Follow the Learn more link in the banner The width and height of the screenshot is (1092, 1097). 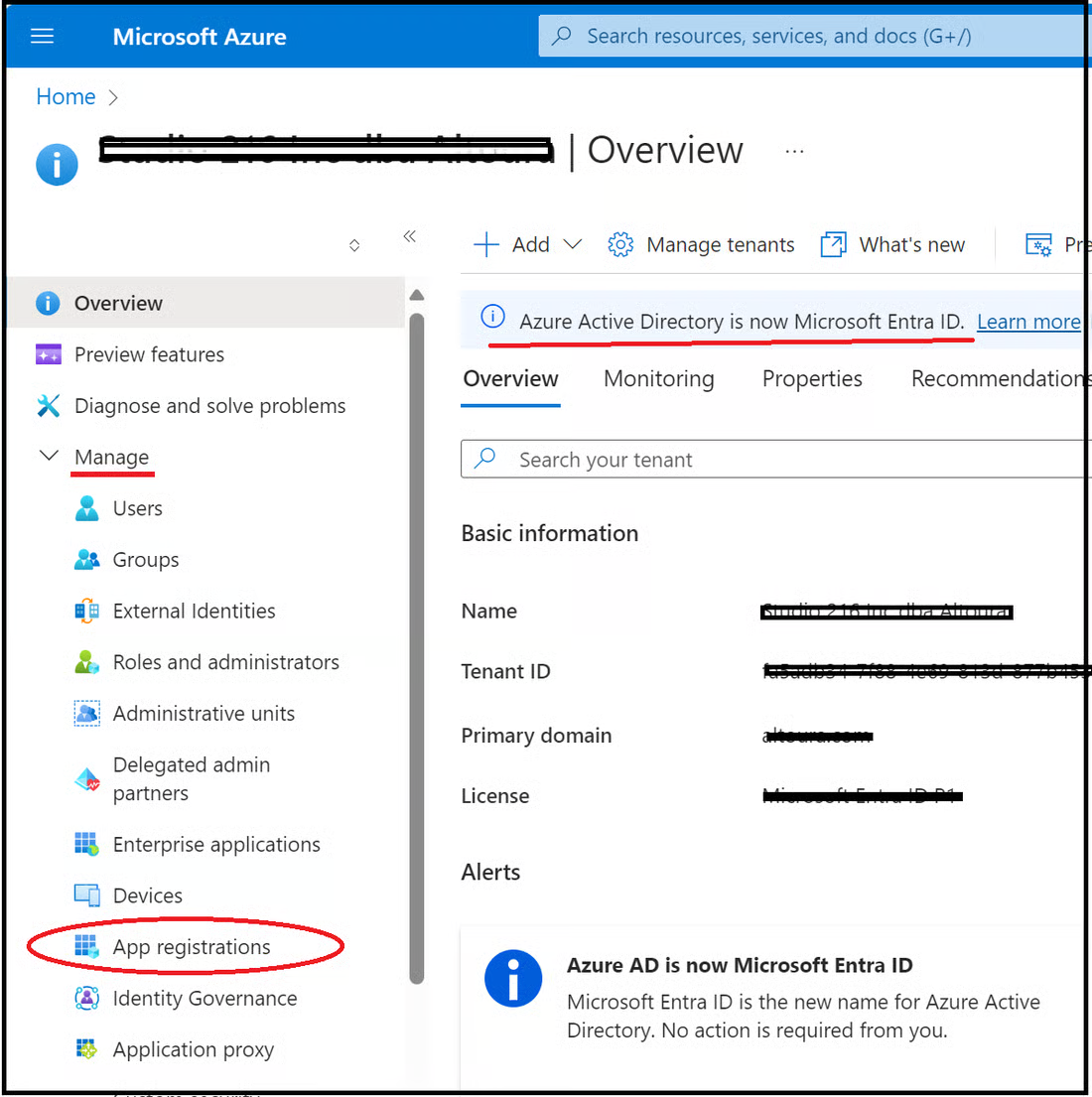pyautogui.click(x=1028, y=322)
